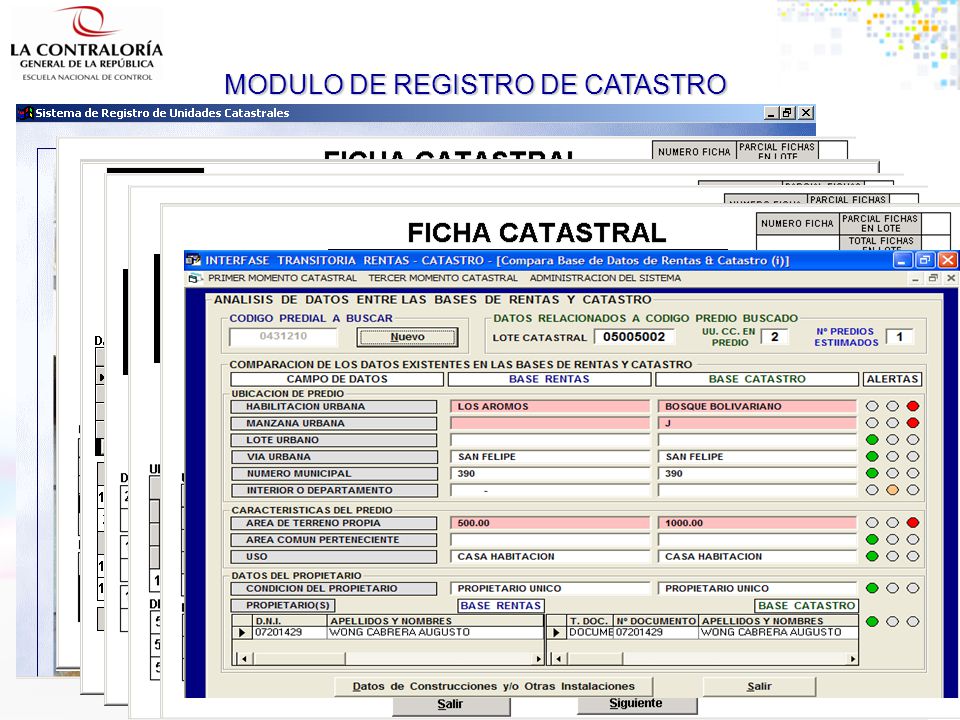The image size is (960, 720).
Task: Click BOSQUE BOLIVARIANO value in Base Catastro
Action: pos(757,407)
